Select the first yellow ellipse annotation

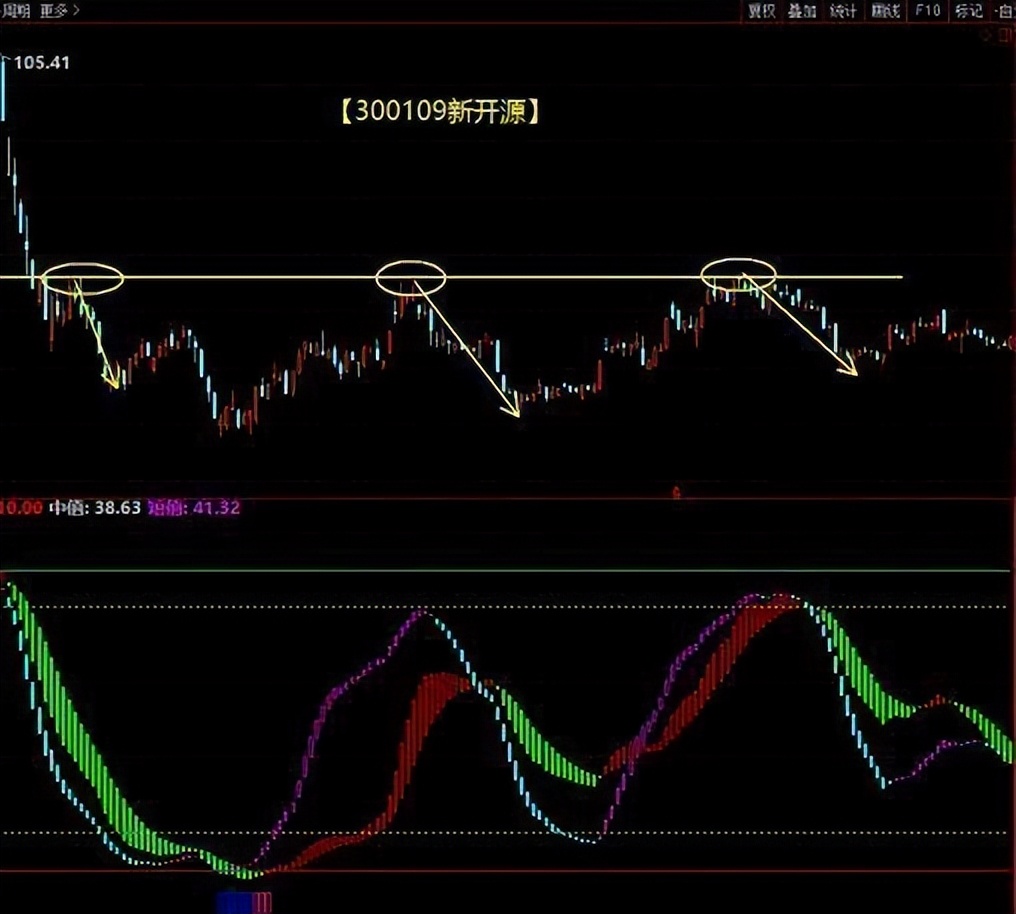[x=84, y=278]
